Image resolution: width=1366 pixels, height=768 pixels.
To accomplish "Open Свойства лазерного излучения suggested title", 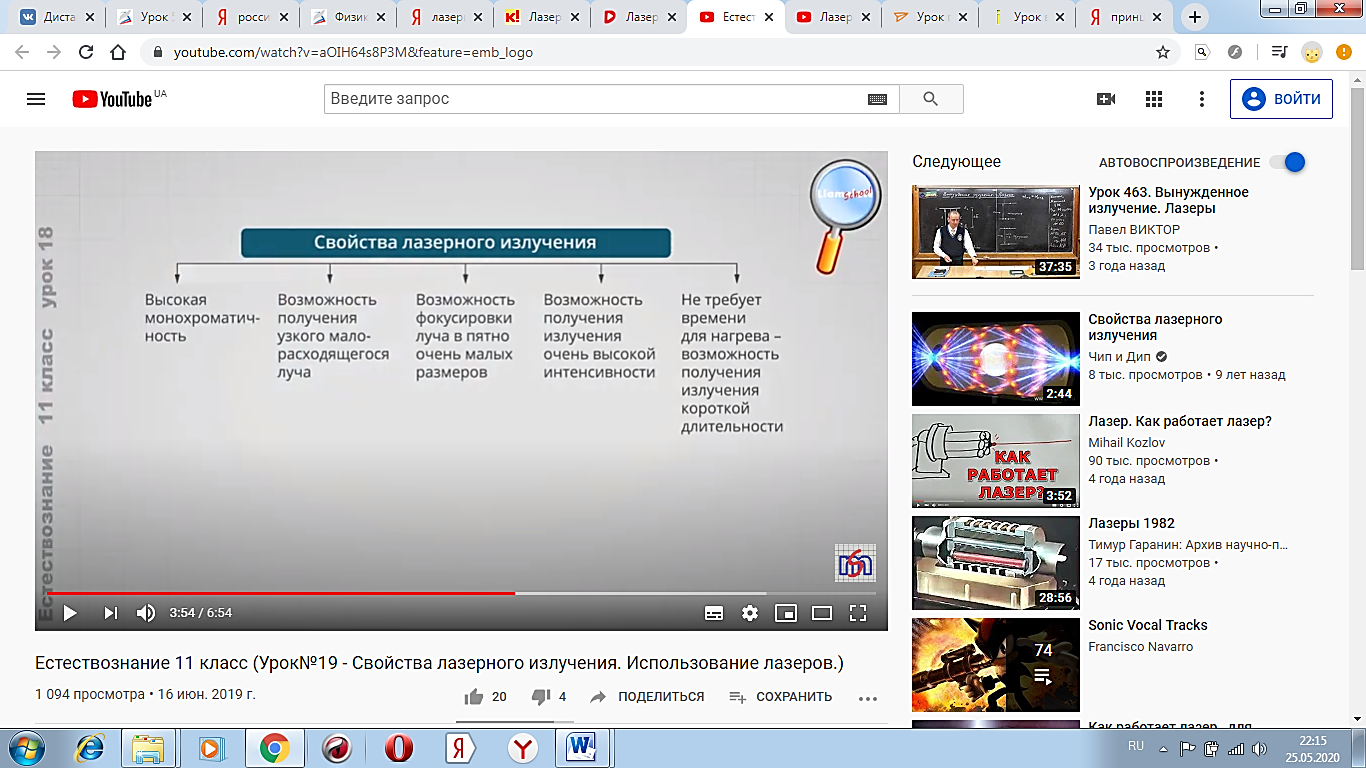I will [x=1155, y=327].
